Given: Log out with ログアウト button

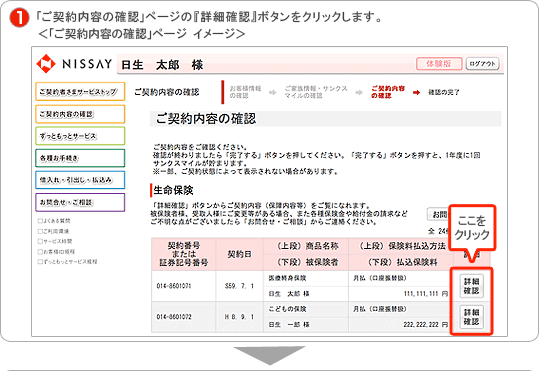Looking at the screenshot, I should click(x=482, y=64).
